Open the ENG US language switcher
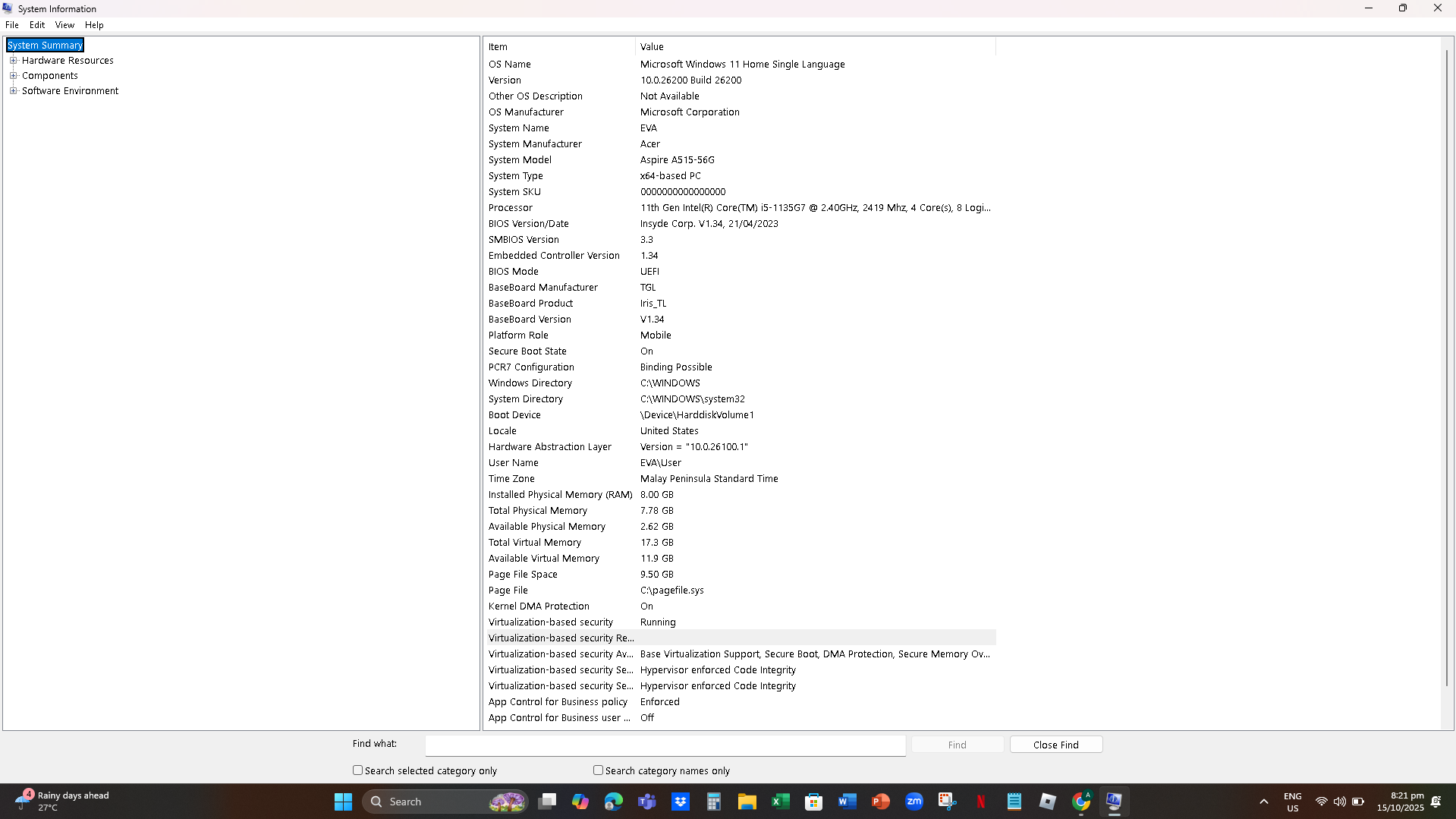Screen dimensions: 1456x819 1293,802
